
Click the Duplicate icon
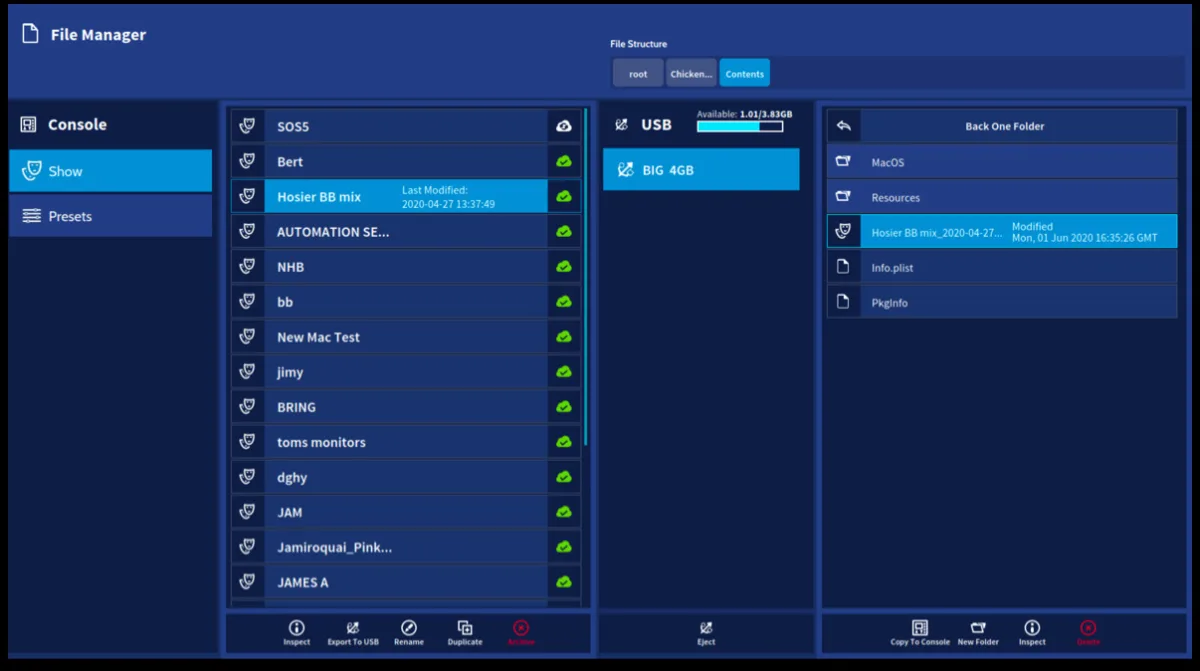[464, 628]
